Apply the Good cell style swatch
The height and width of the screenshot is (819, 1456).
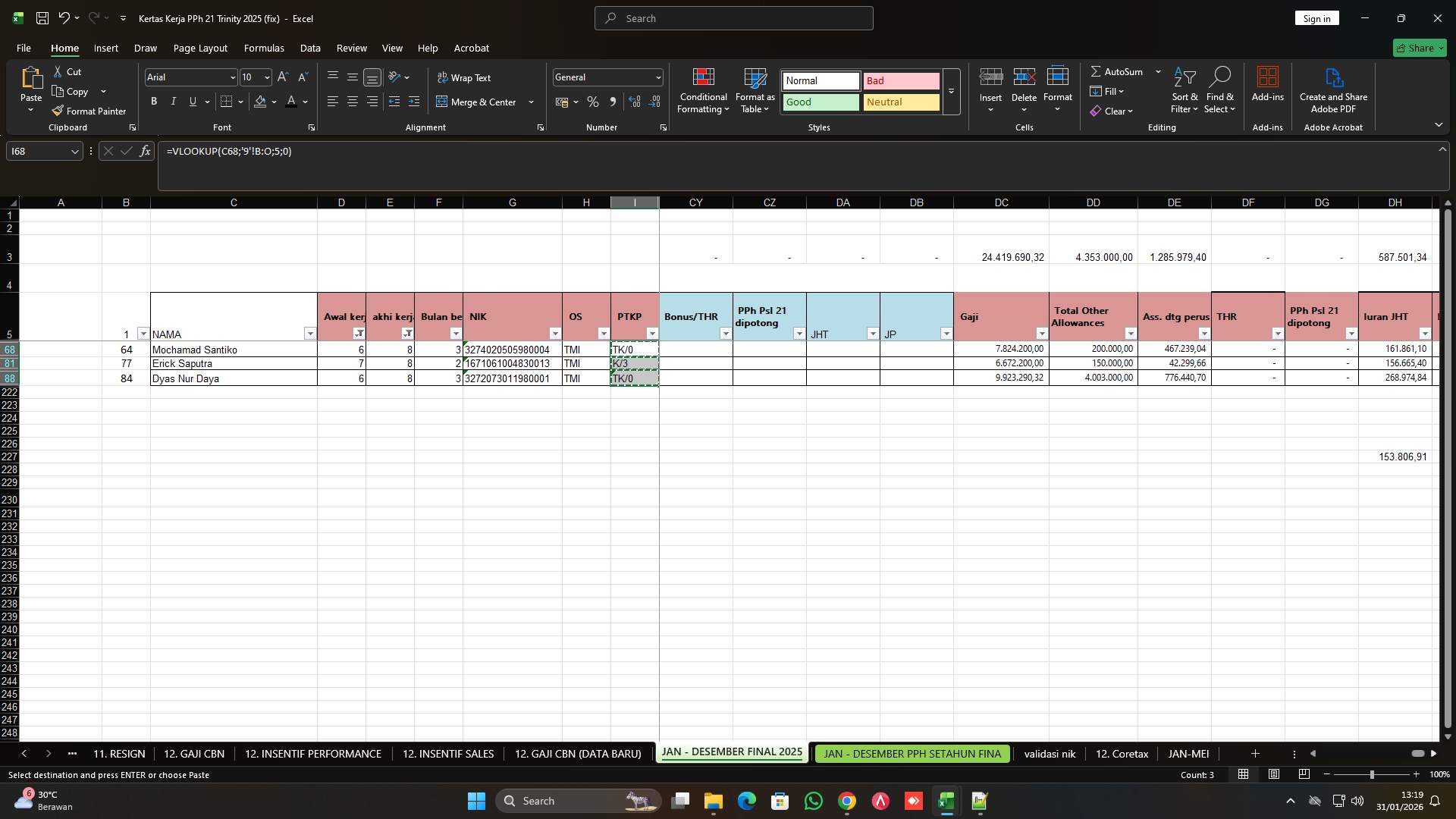tap(821, 102)
